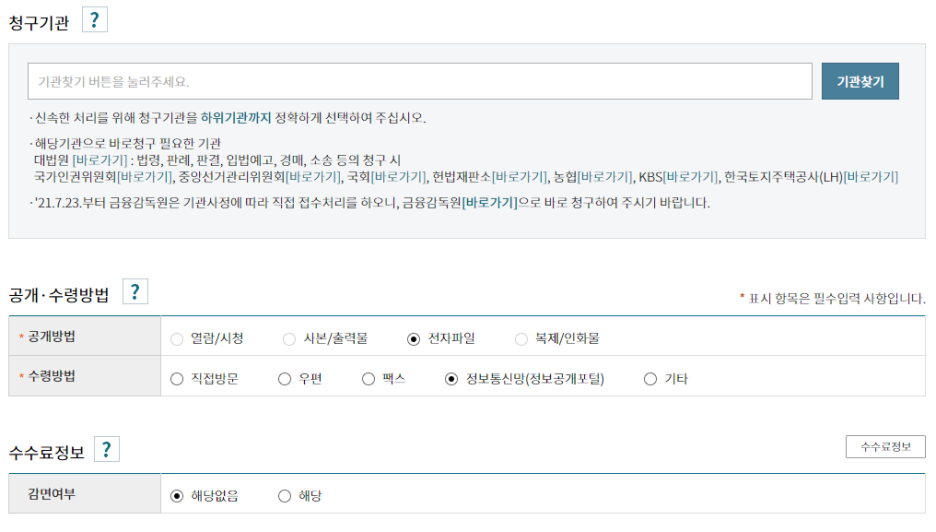
Task: Open KBS 바로가기 link
Action: (x=691, y=178)
